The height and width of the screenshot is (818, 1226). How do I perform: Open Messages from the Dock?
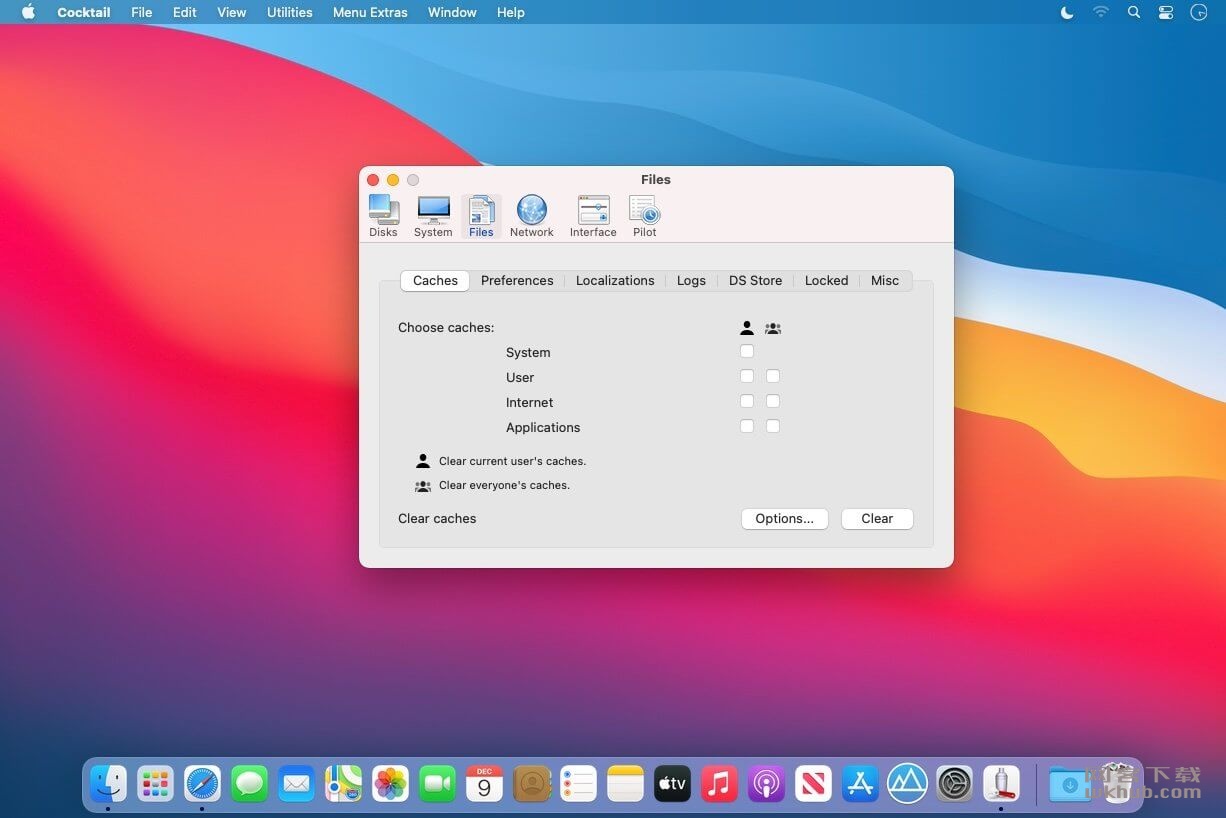249,784
